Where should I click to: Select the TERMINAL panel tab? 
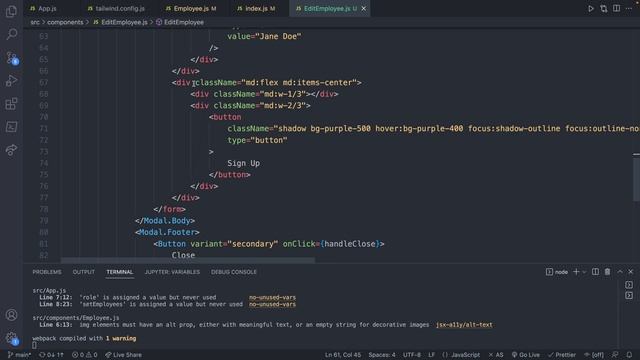[120, 272]
